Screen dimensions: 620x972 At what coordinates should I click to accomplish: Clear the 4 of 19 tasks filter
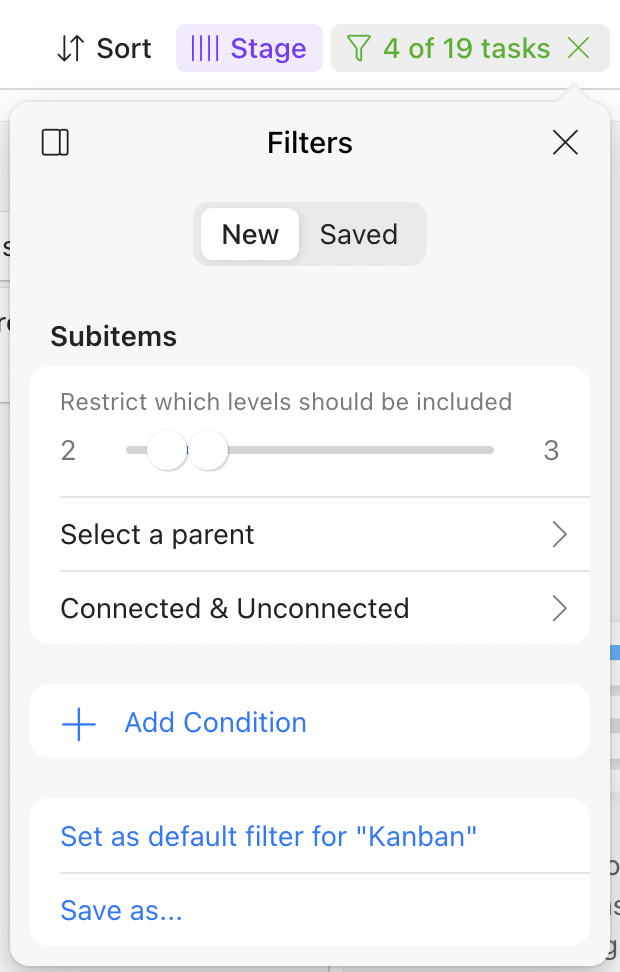(x=578, y=48)
